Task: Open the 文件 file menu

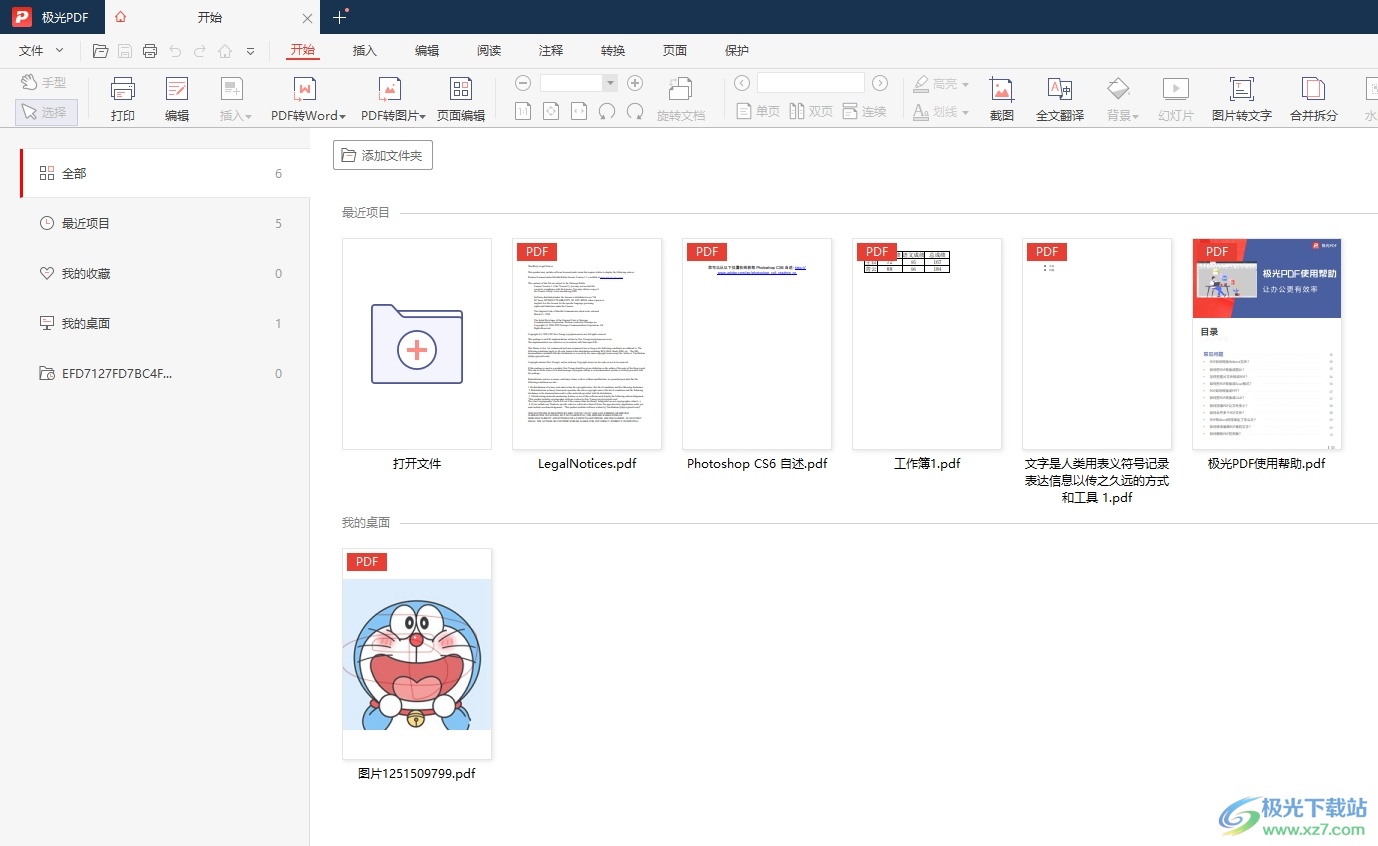Action: pos(41,51)
